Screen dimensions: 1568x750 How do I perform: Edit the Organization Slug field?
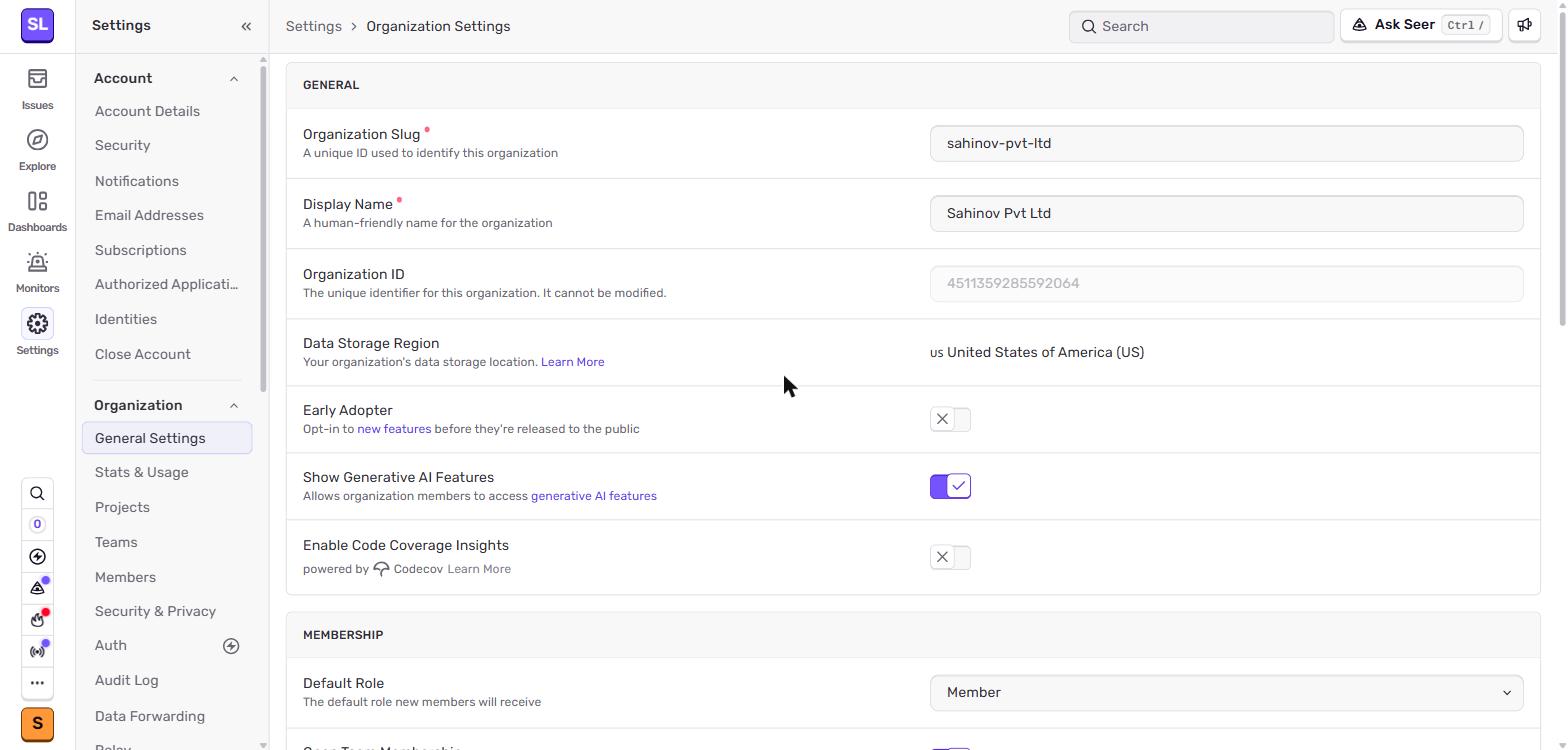click(1226, 143)
